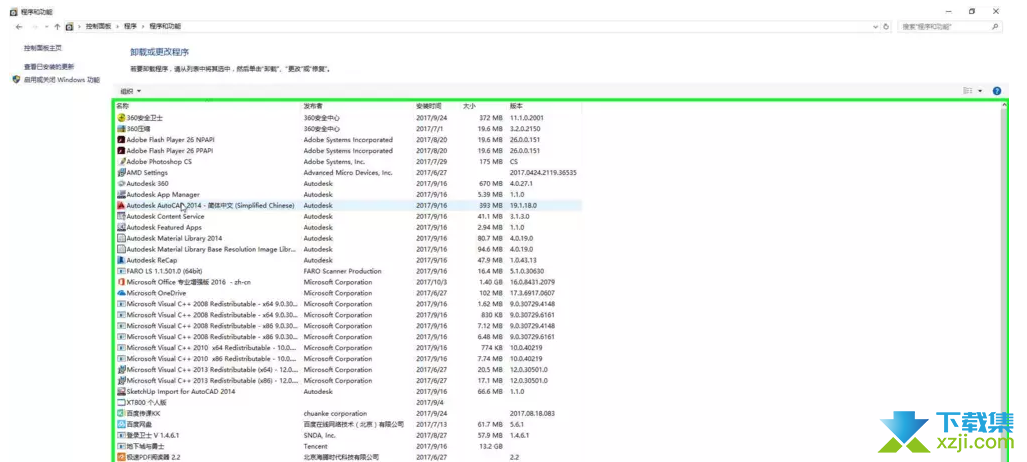Open help with the blue question mark

(997, 91)
